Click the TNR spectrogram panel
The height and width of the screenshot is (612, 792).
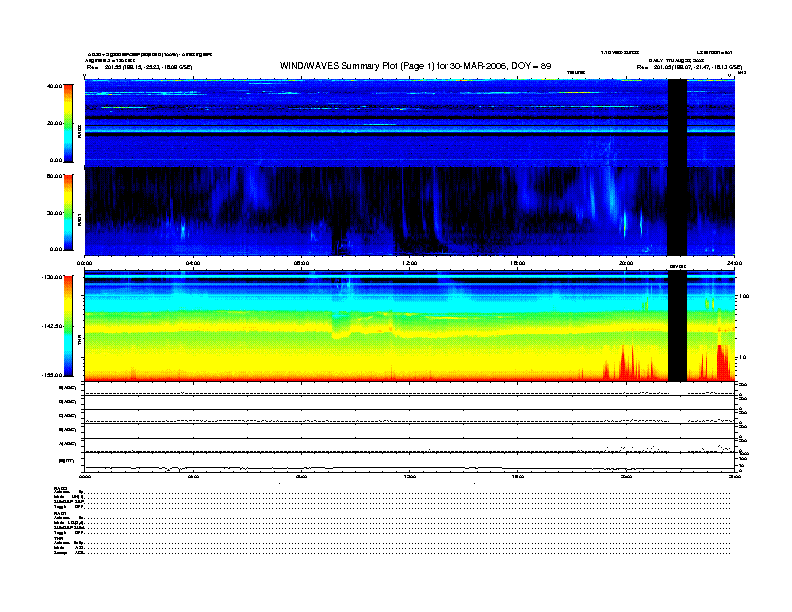pos(409,326)
